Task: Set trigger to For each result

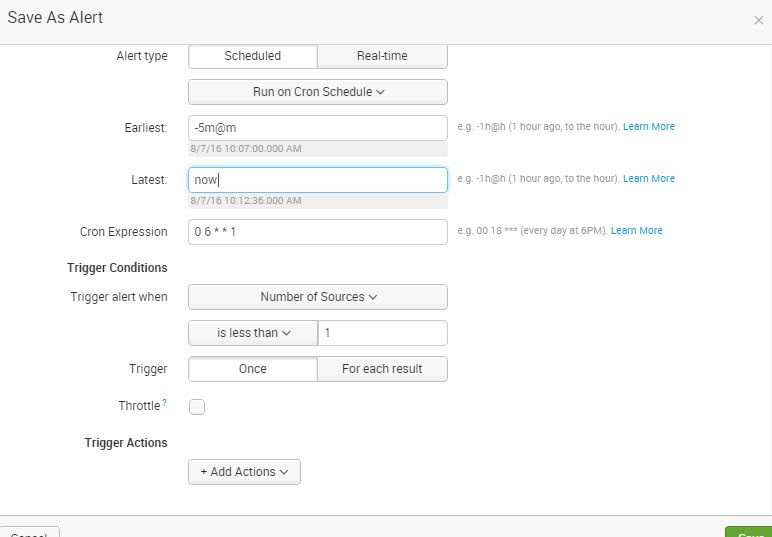Action: coord(382,369)
